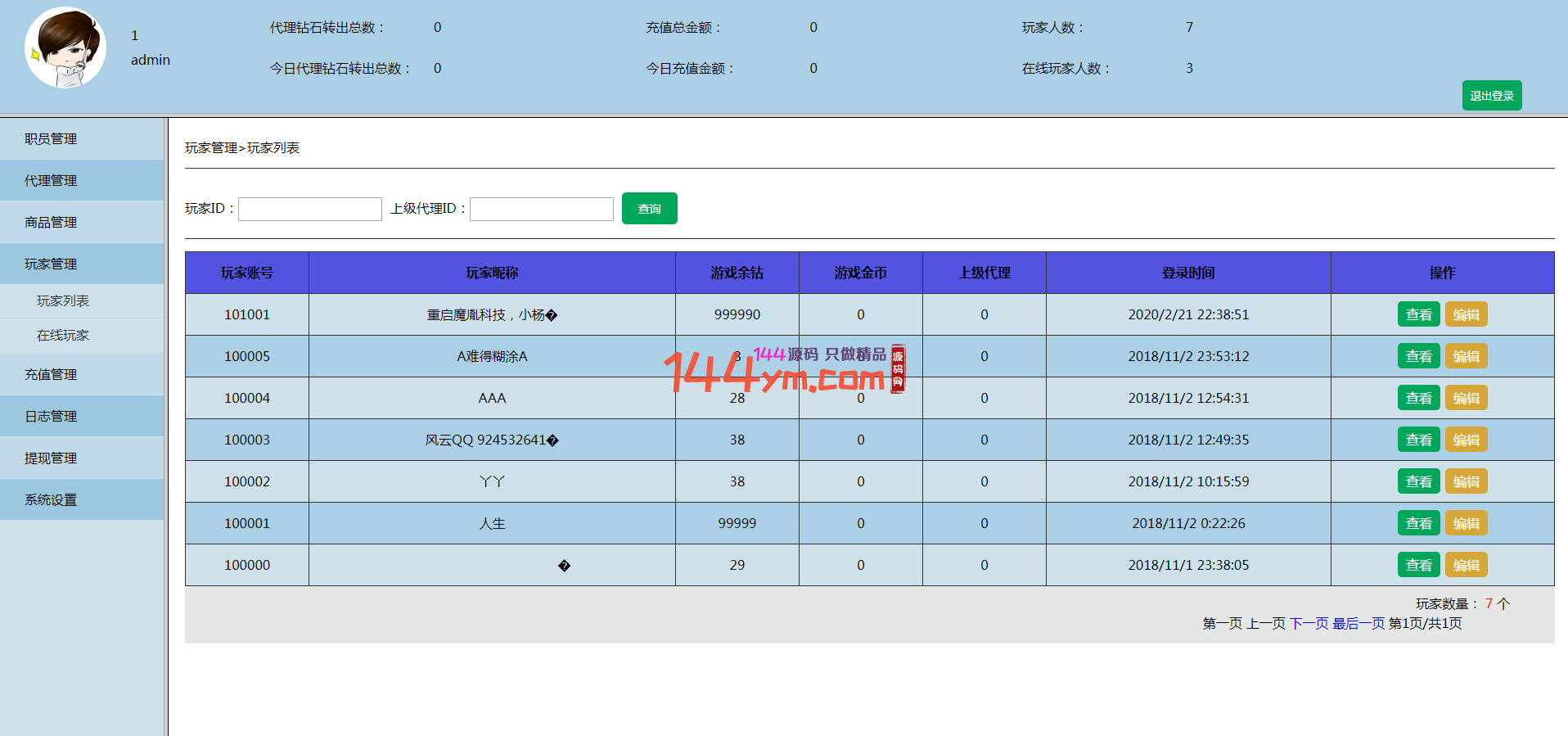View details for player 101001
Viewport: 1568px width, 736px height.
[1418, 315]
